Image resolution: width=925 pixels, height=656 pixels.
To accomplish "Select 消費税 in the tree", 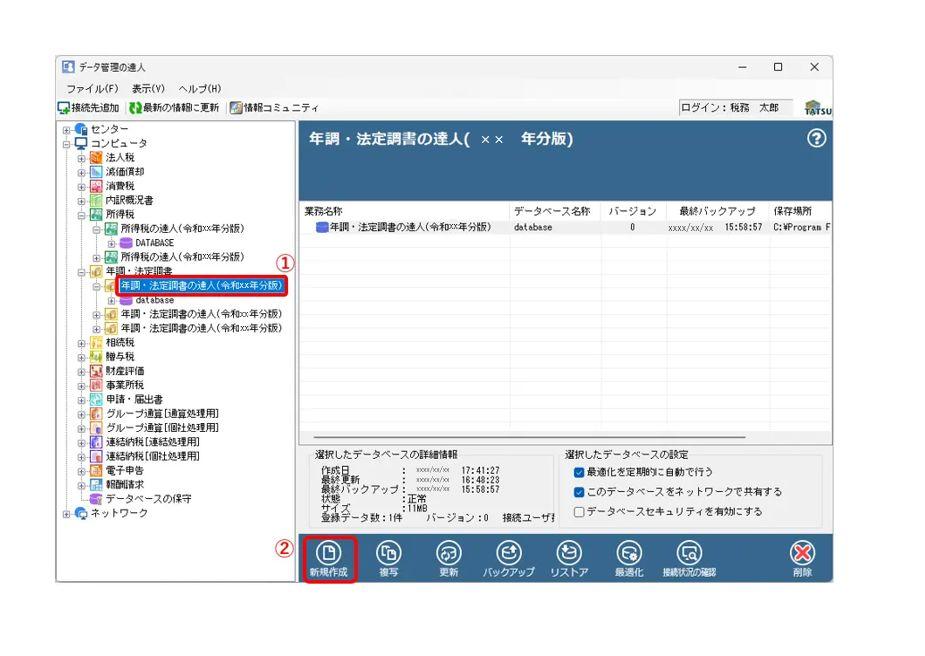I will [x=120, y=186].
